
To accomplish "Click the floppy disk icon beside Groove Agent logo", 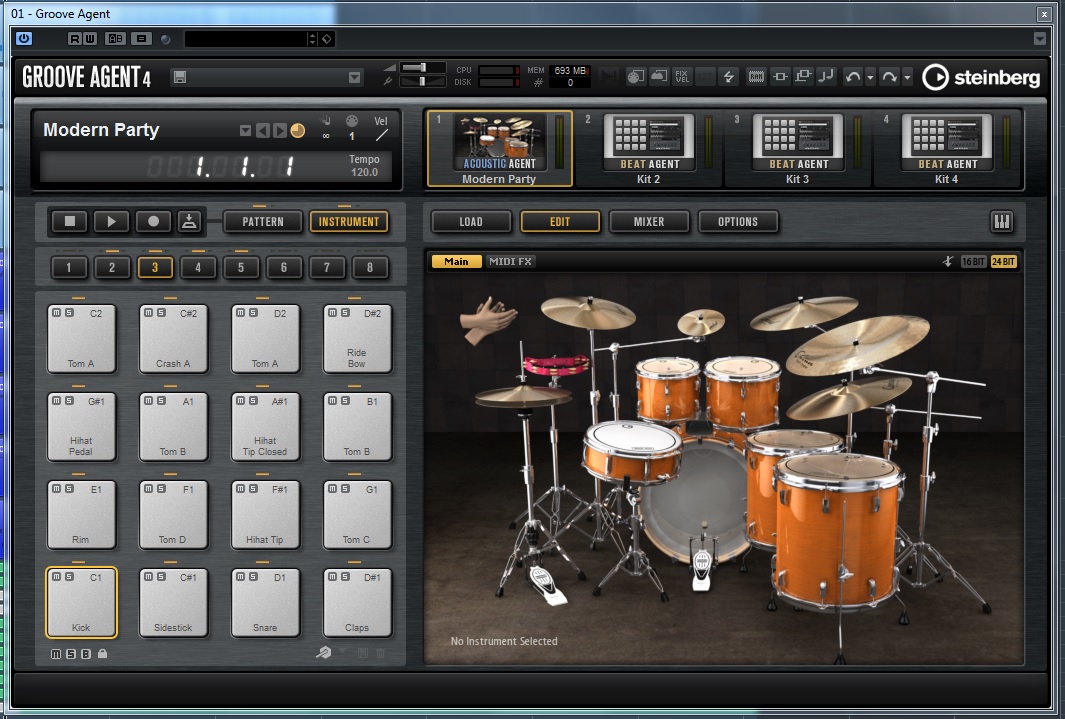I will pyautogui.click(x=179, y=77).
